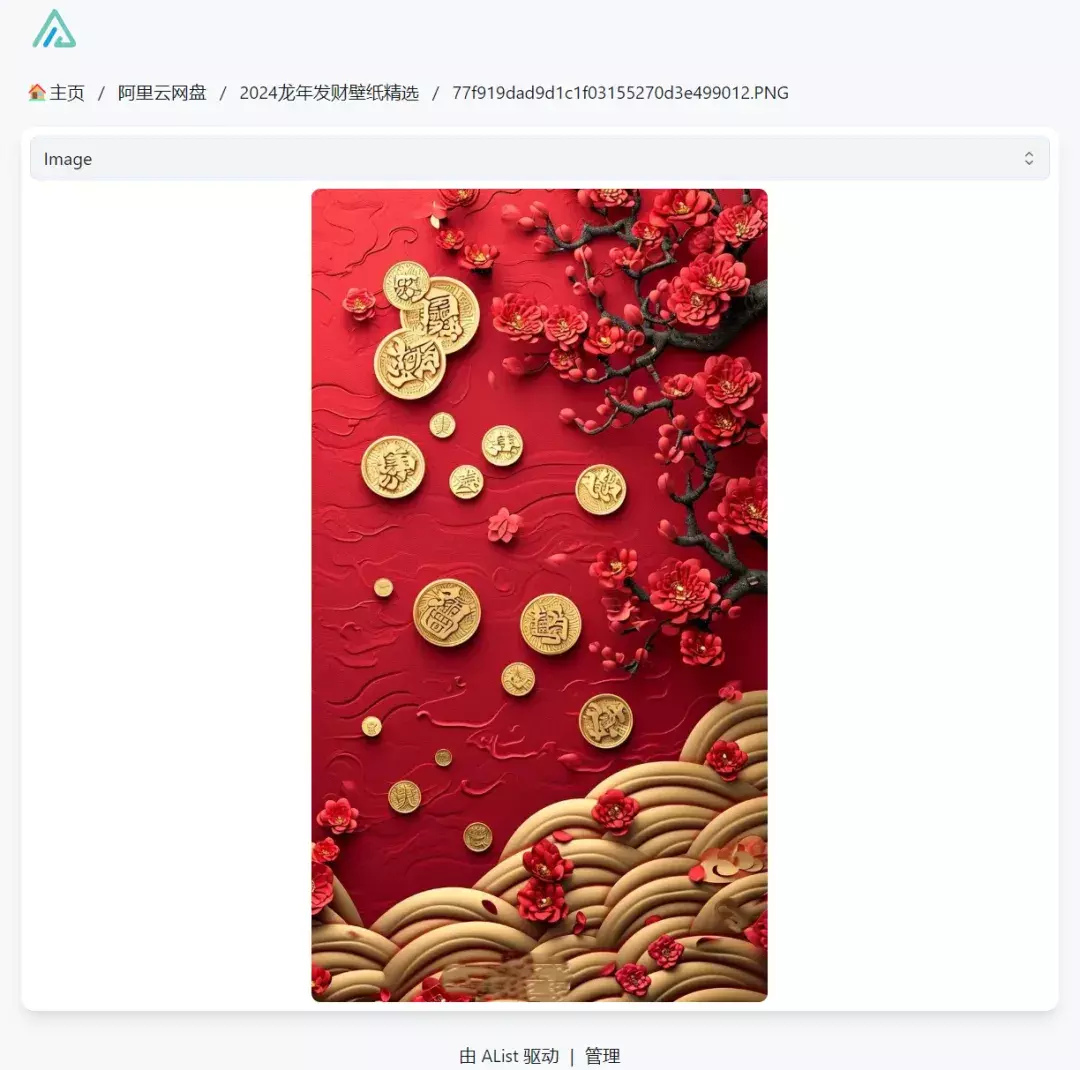Viewport: 1080px width, 1070px height.
Task: Open the Image preview type dropdown
Action: (x=539, y=158)
